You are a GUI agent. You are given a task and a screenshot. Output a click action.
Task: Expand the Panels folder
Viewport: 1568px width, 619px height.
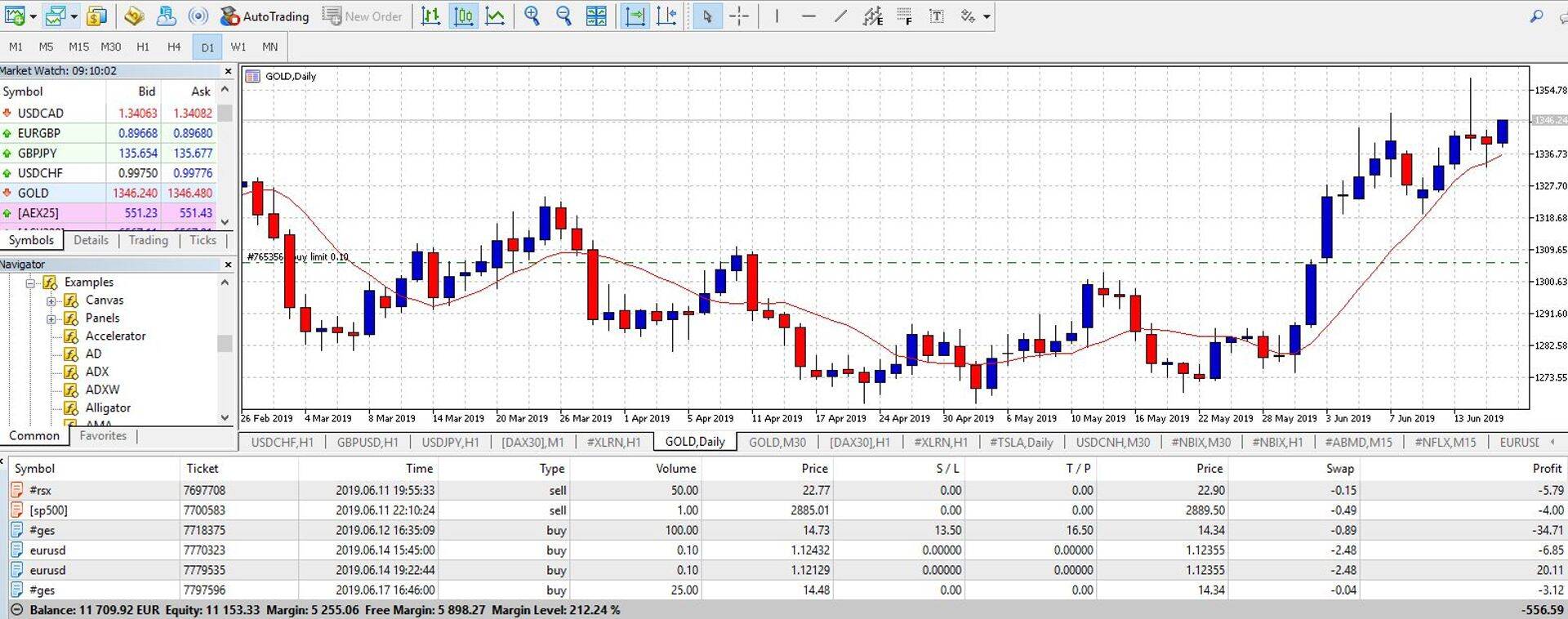(x=51, y=318)
